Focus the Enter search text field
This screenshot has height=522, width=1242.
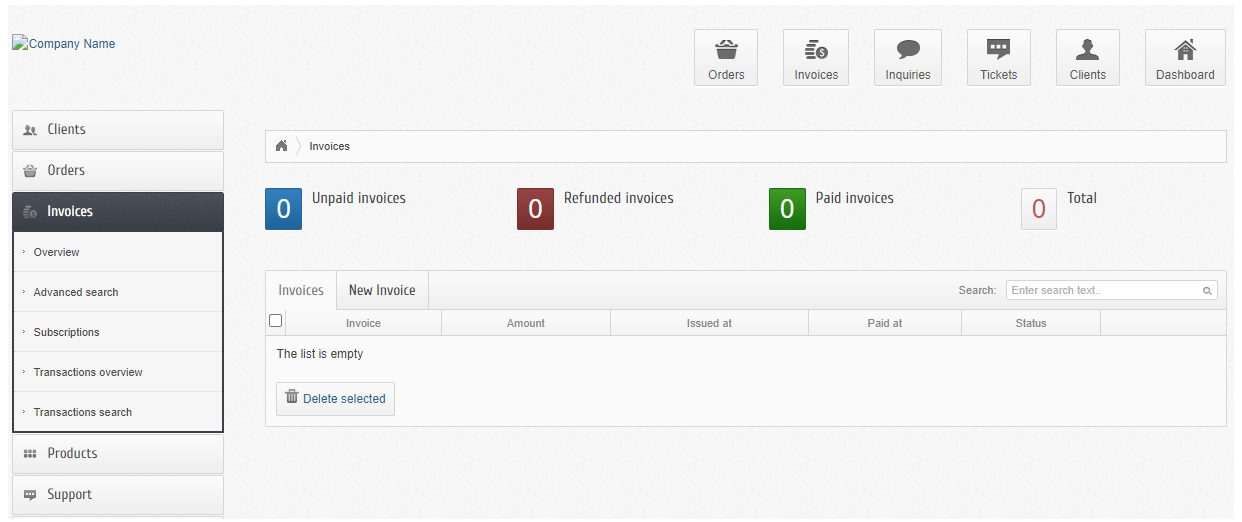1103,291
